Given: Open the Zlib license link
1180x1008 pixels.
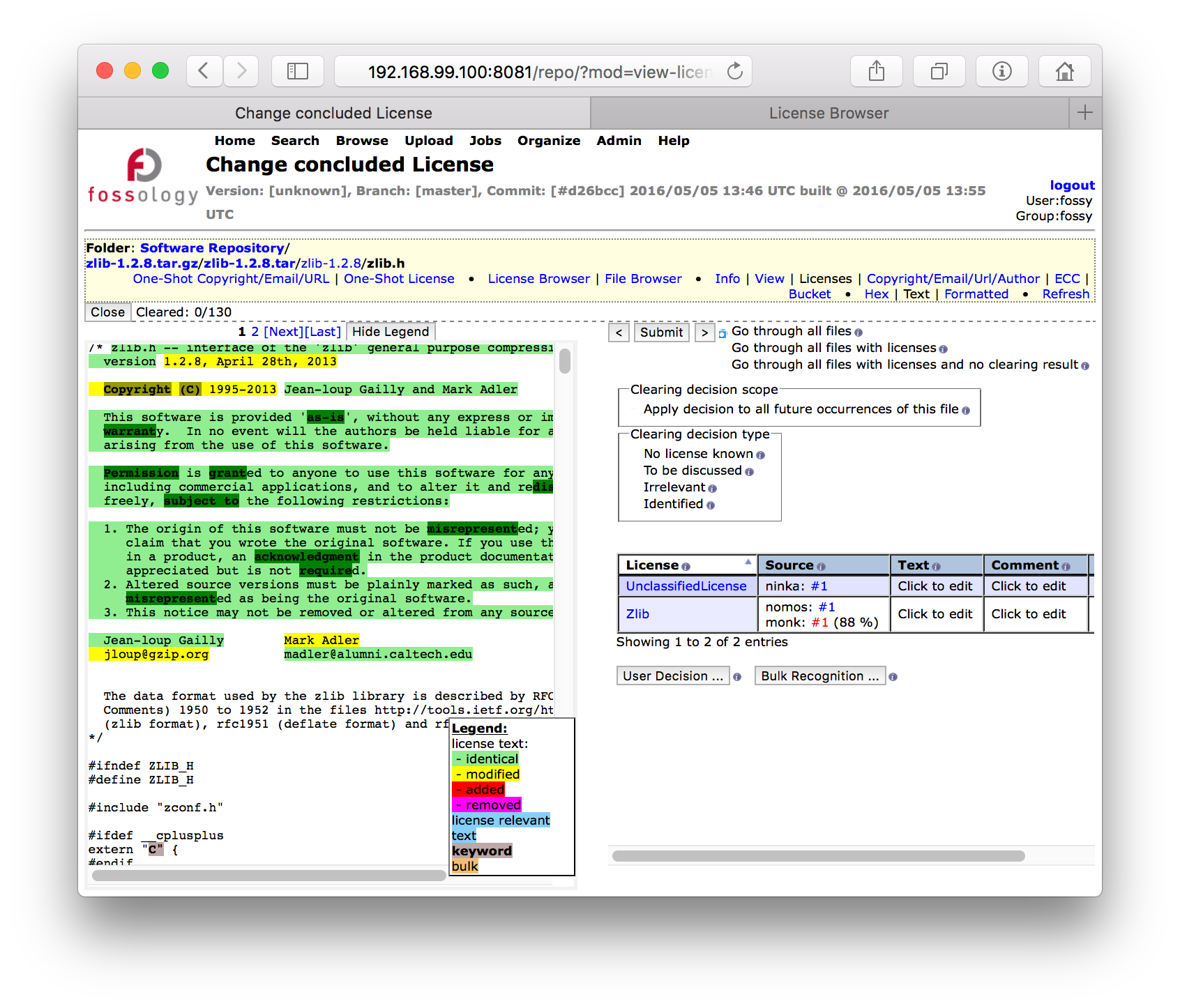Looking at the screenshot, I should pyautogui.click(x=637, y=614).
